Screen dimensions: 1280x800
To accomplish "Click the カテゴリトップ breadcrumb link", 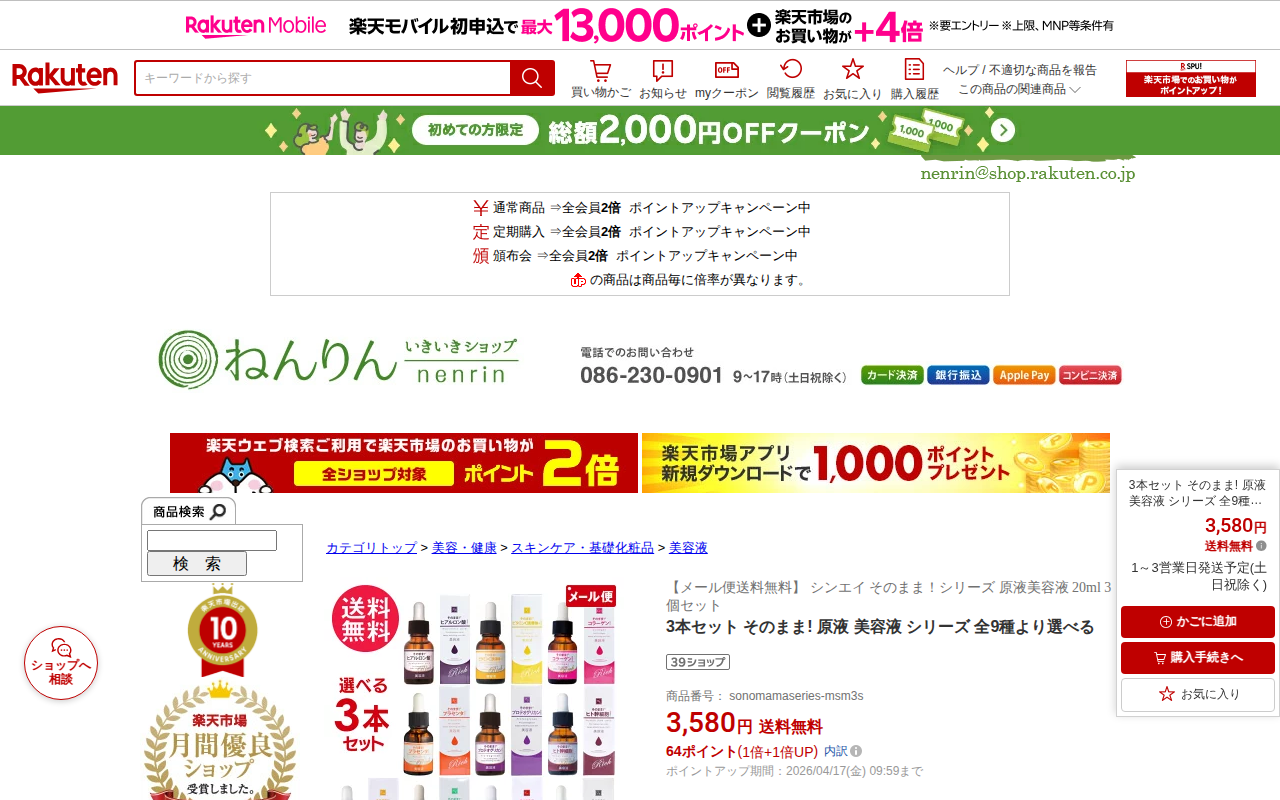I will (371, 548).
